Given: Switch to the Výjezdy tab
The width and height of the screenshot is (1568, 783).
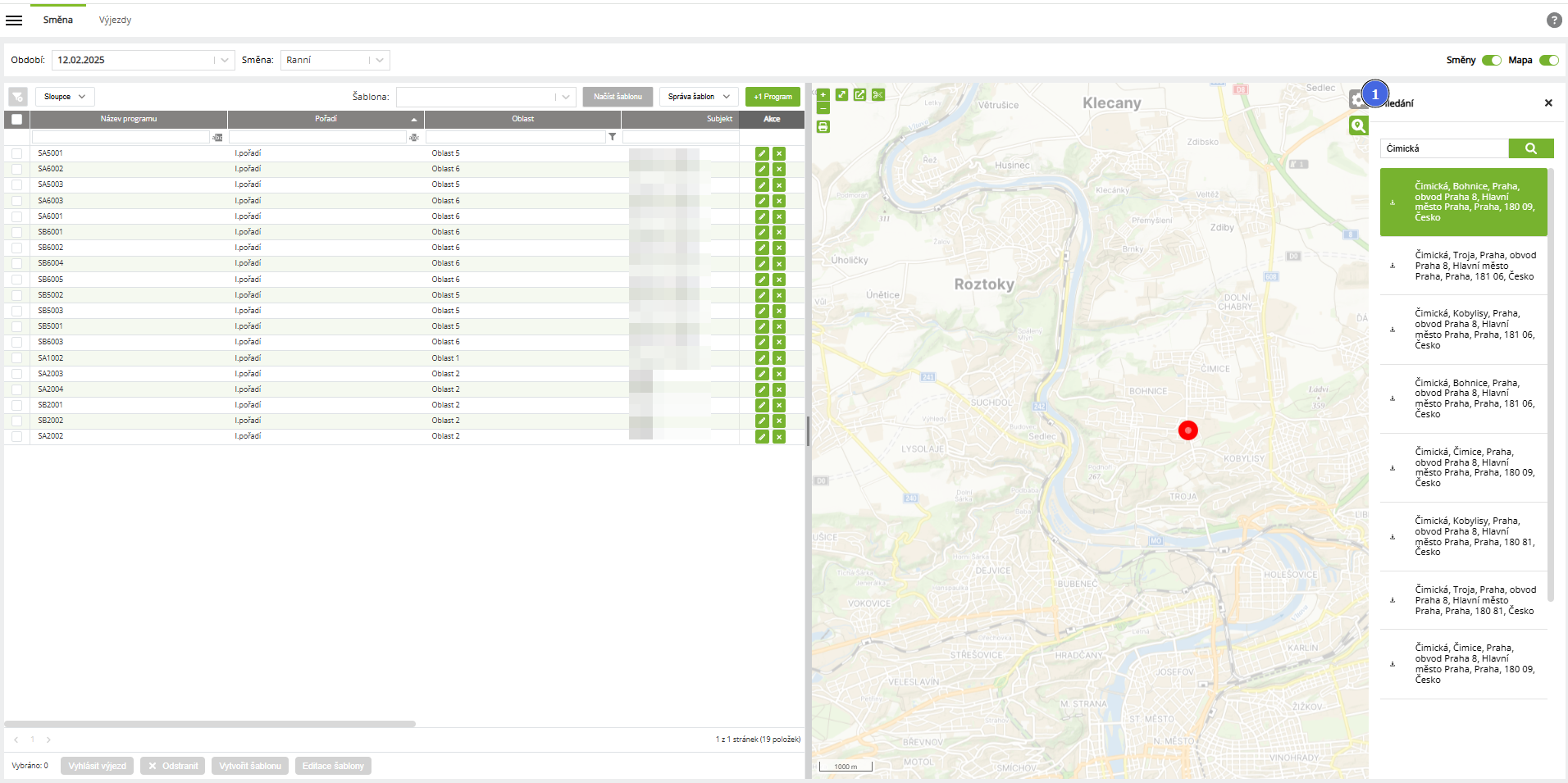Looking at the screenshot, I should click(115, 20).
